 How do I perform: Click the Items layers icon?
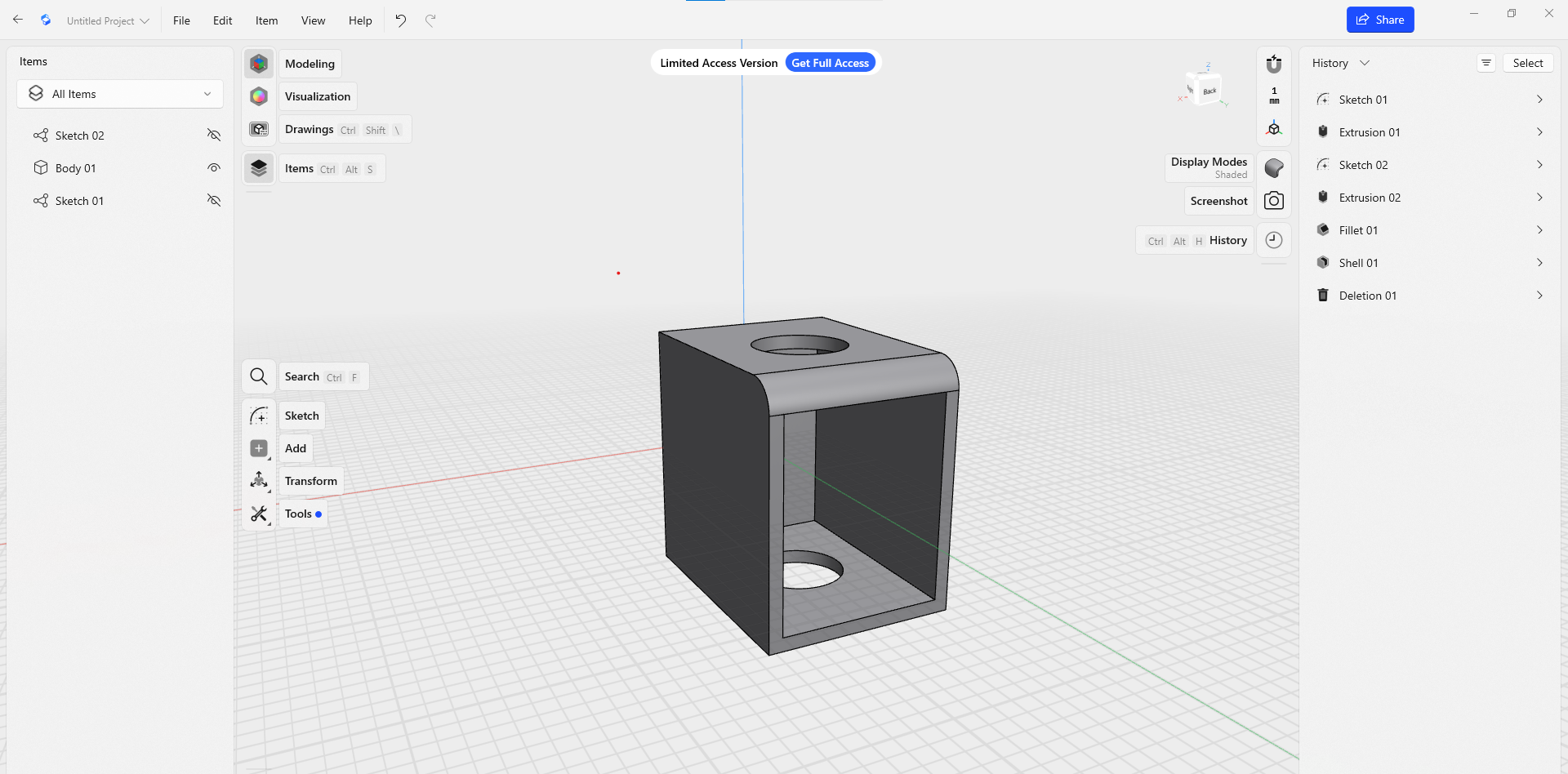(259, 168)
